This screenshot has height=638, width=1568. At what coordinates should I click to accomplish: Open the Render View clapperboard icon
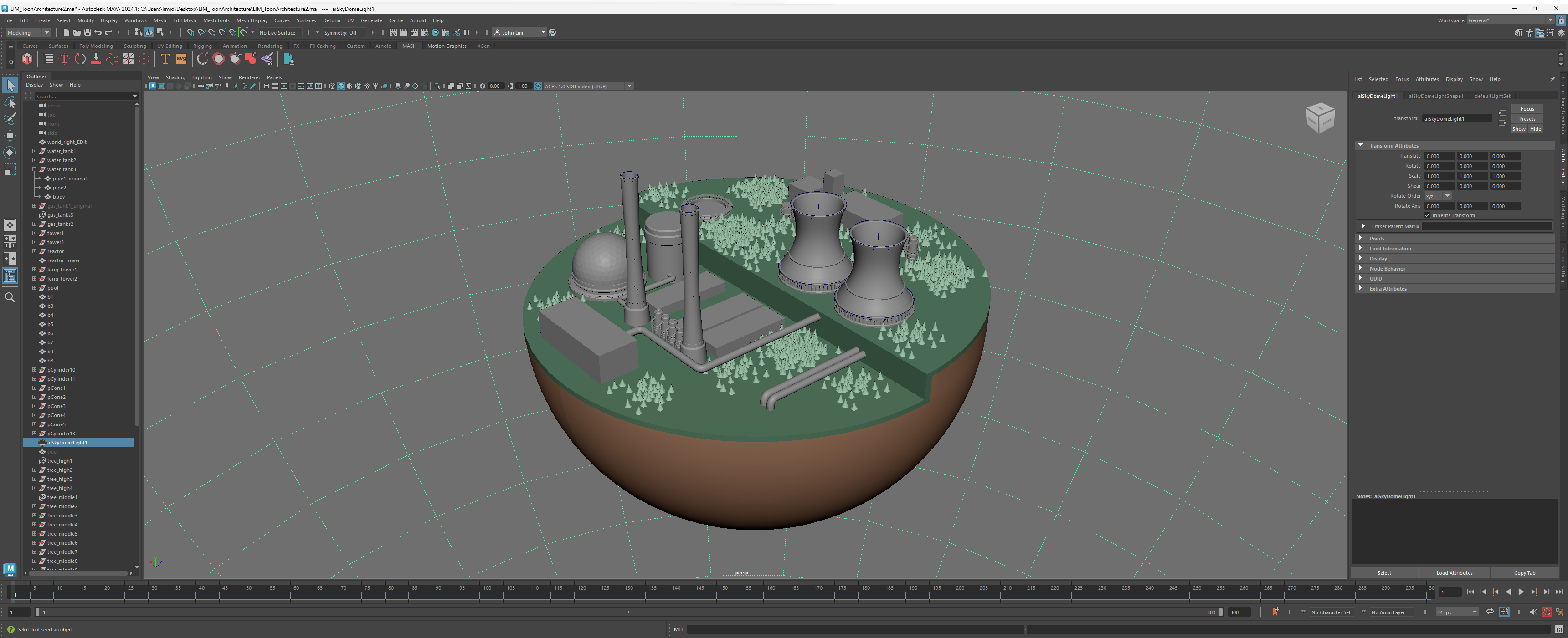click(393, 33)
